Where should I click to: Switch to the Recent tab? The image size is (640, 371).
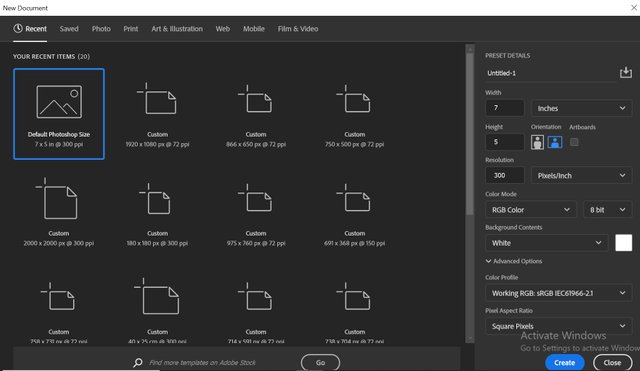click(30, 29)
